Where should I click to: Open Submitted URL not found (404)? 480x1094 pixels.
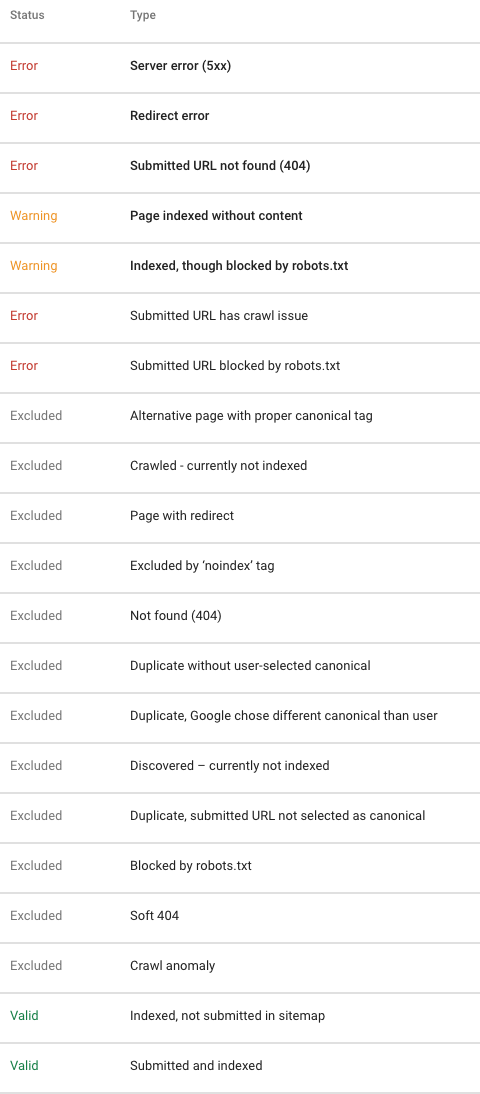(x=240, y=166)
